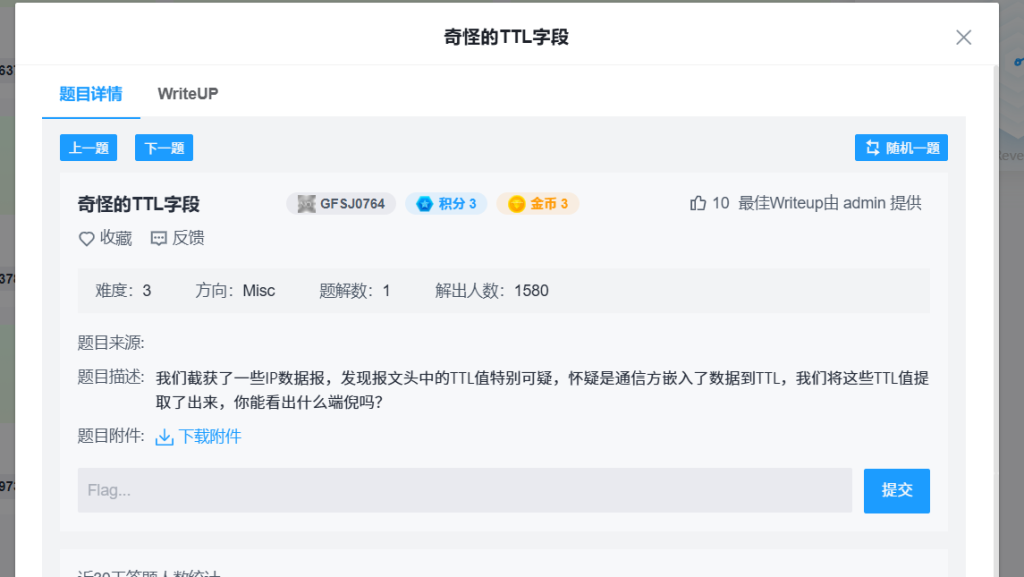Load a random challenge with 随机一题
The image size is (1024, 577).
coord(901,148)
